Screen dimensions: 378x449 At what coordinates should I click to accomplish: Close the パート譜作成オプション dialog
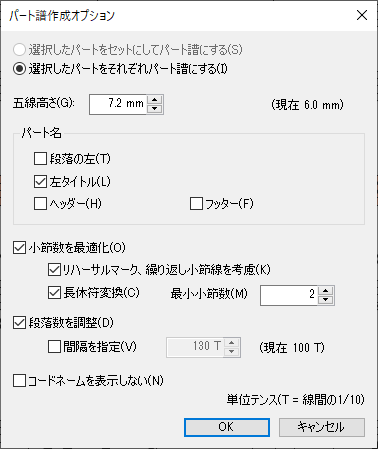tap(362, 15)
